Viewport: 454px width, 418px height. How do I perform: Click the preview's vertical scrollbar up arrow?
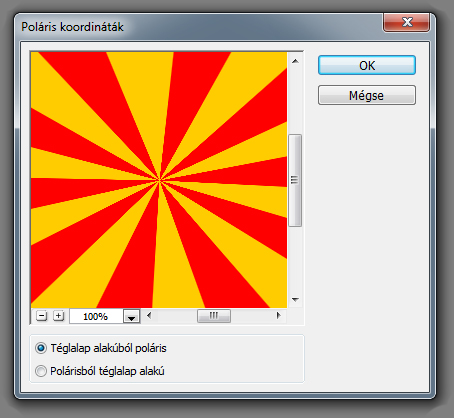[295, 61]
